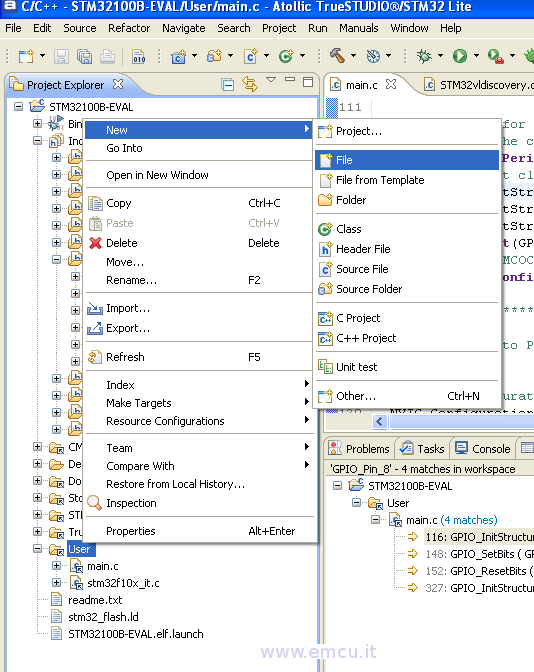Open Project Explorer view menu triangle
This screenshot has height=672, width=534.
tap(271, 79)
